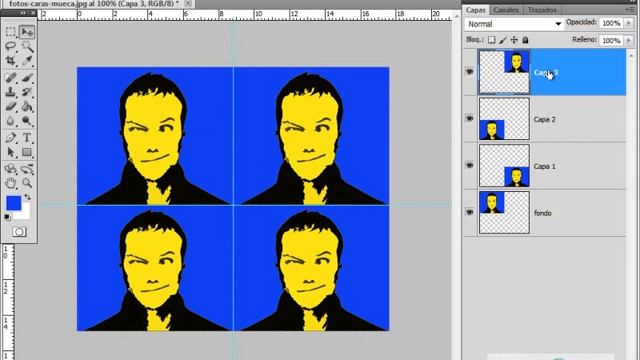640x360 pixels.
Task: Switch to the Canales tab
Action: coord(506,9)
